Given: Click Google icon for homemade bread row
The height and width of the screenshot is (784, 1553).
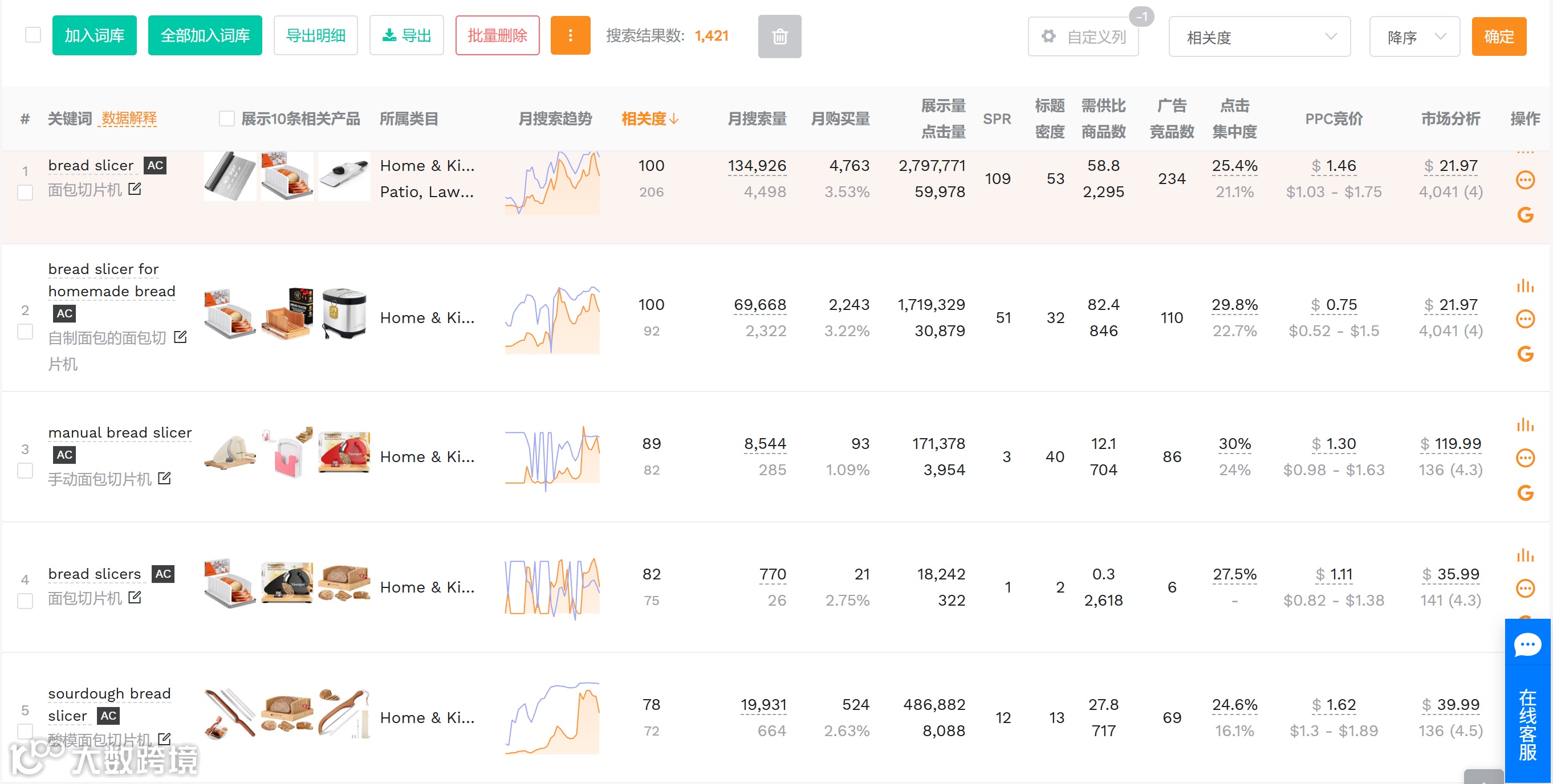Looking at the screenshot, I should point(1524,354).
